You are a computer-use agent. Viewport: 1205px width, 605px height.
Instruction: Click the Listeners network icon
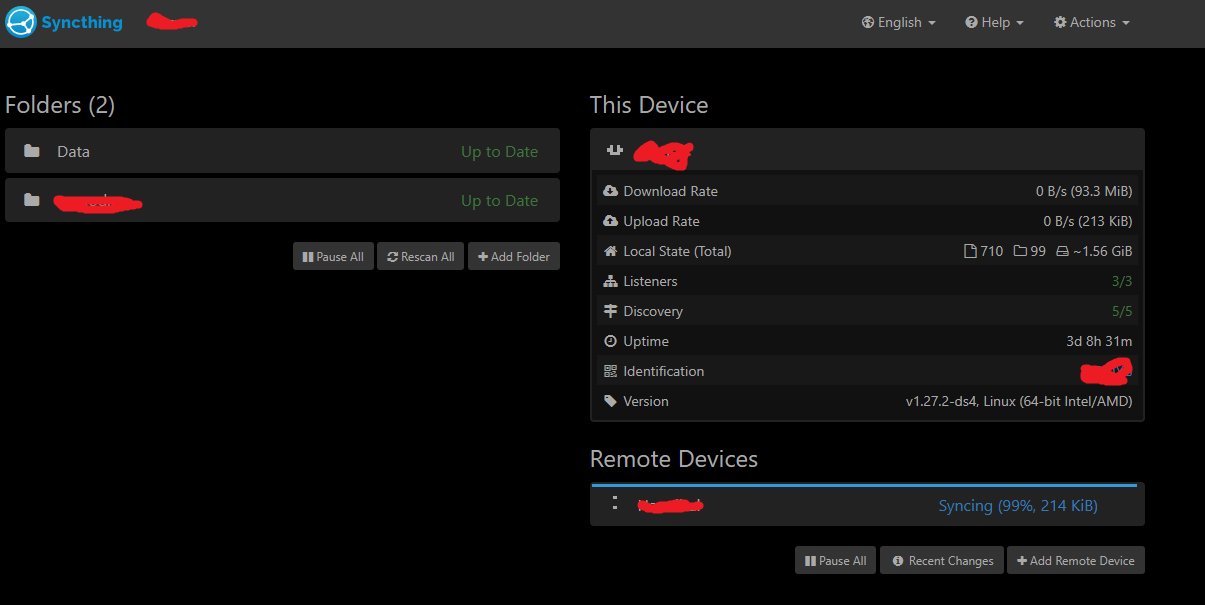point(611,281)
